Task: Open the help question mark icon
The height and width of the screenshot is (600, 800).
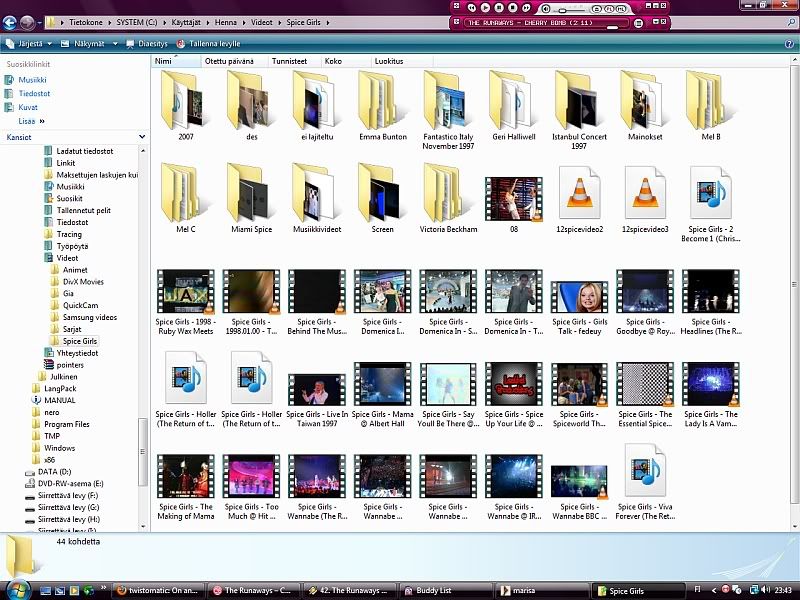Action: coord(789,44)
